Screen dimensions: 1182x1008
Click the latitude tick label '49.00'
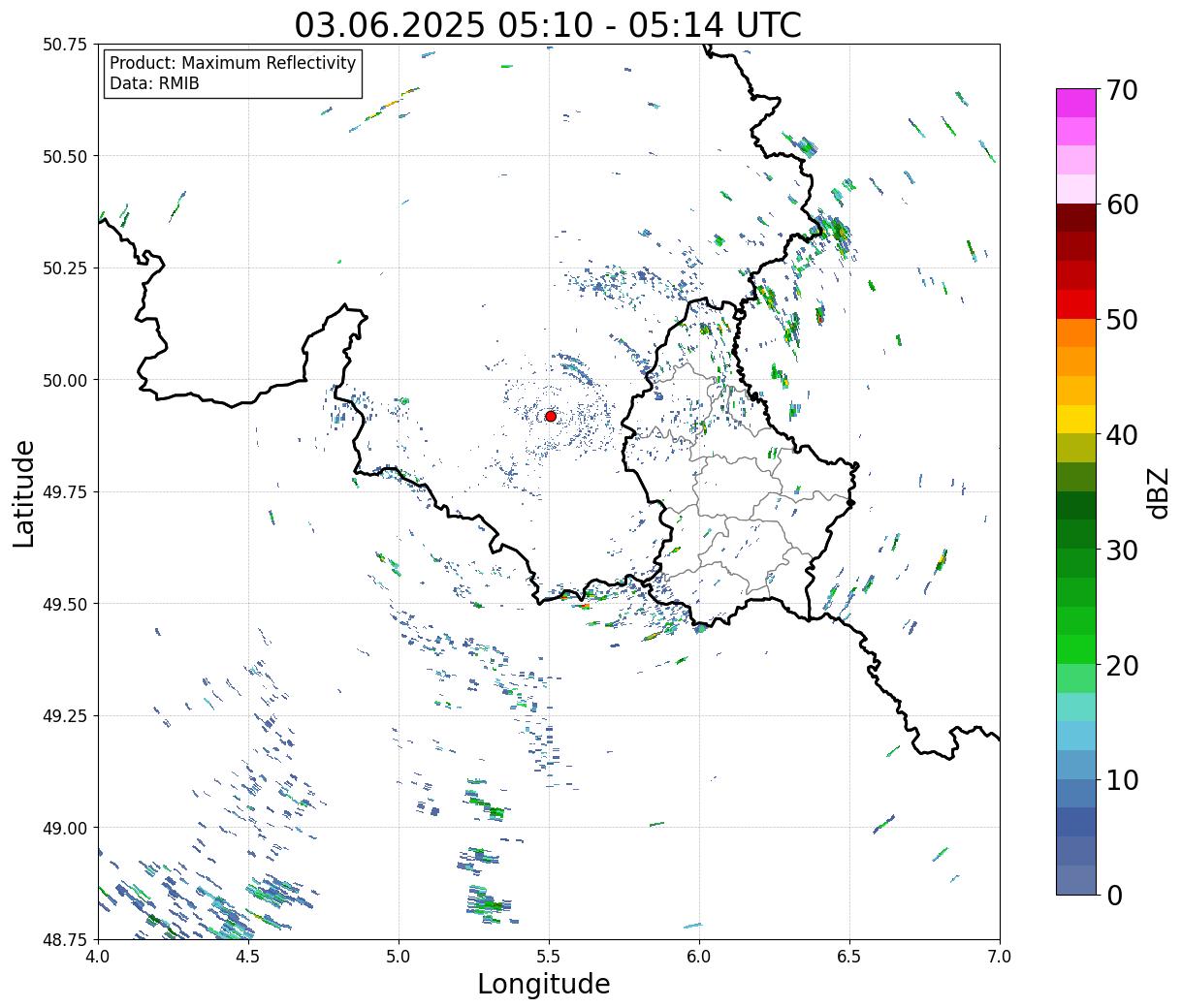tap(65, 828)
